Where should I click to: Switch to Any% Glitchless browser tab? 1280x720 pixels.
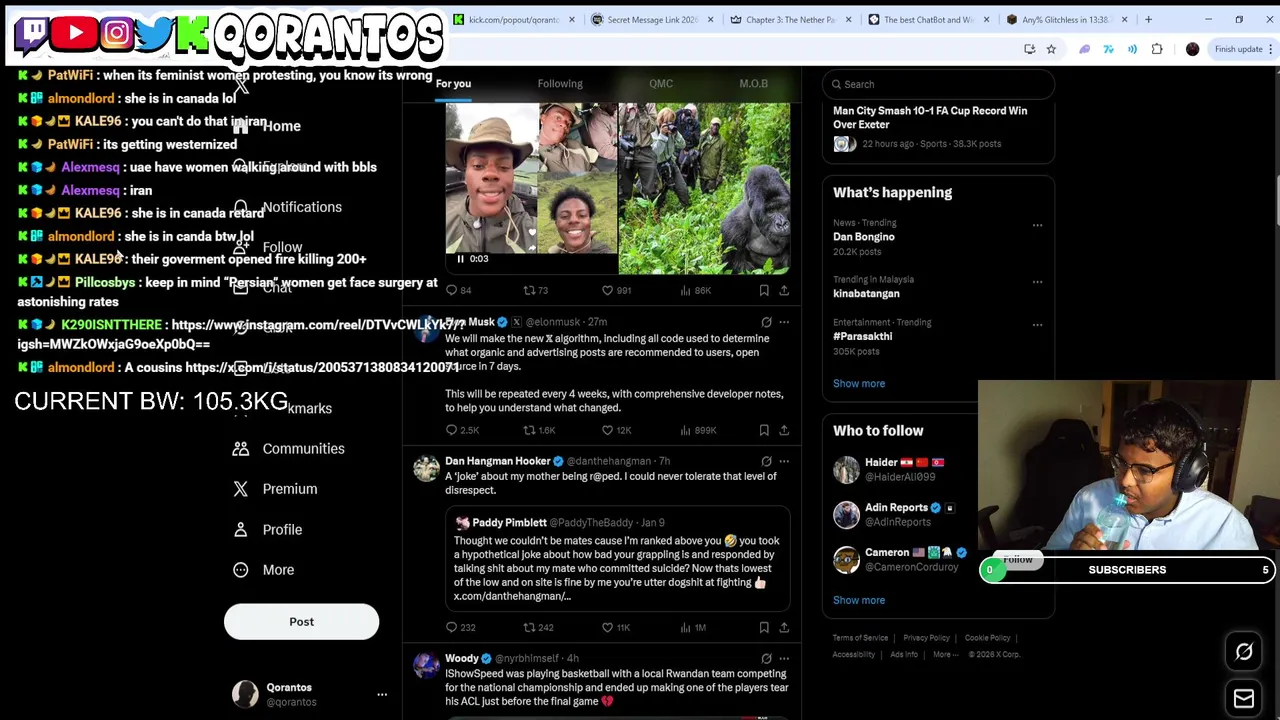point(1065,19)
